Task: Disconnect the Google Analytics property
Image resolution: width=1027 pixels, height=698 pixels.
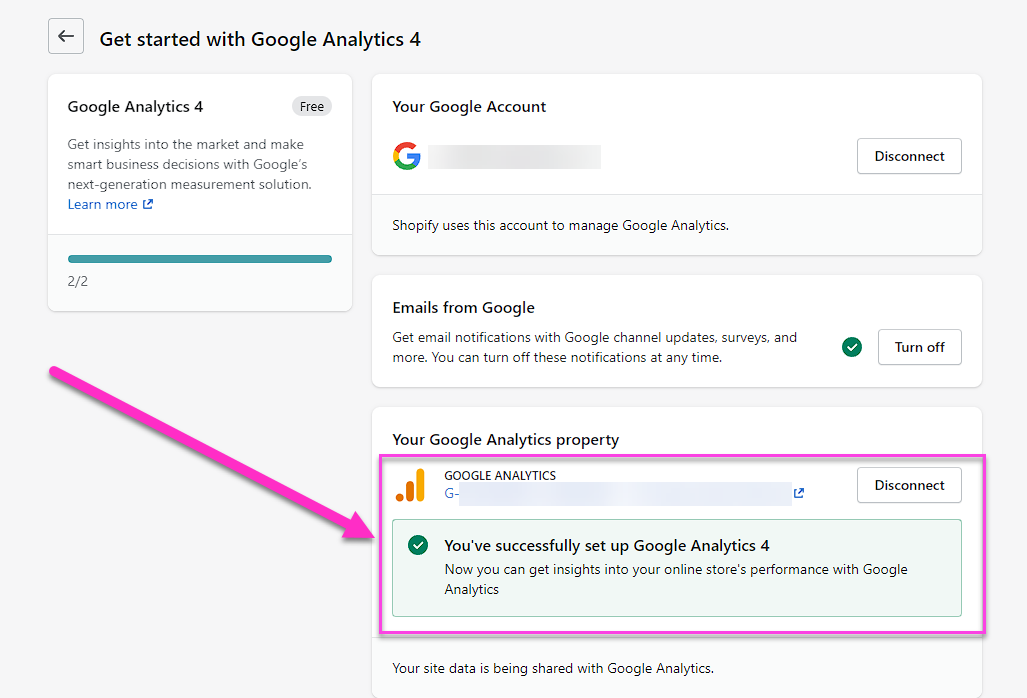Action: [x=909, y=485]
